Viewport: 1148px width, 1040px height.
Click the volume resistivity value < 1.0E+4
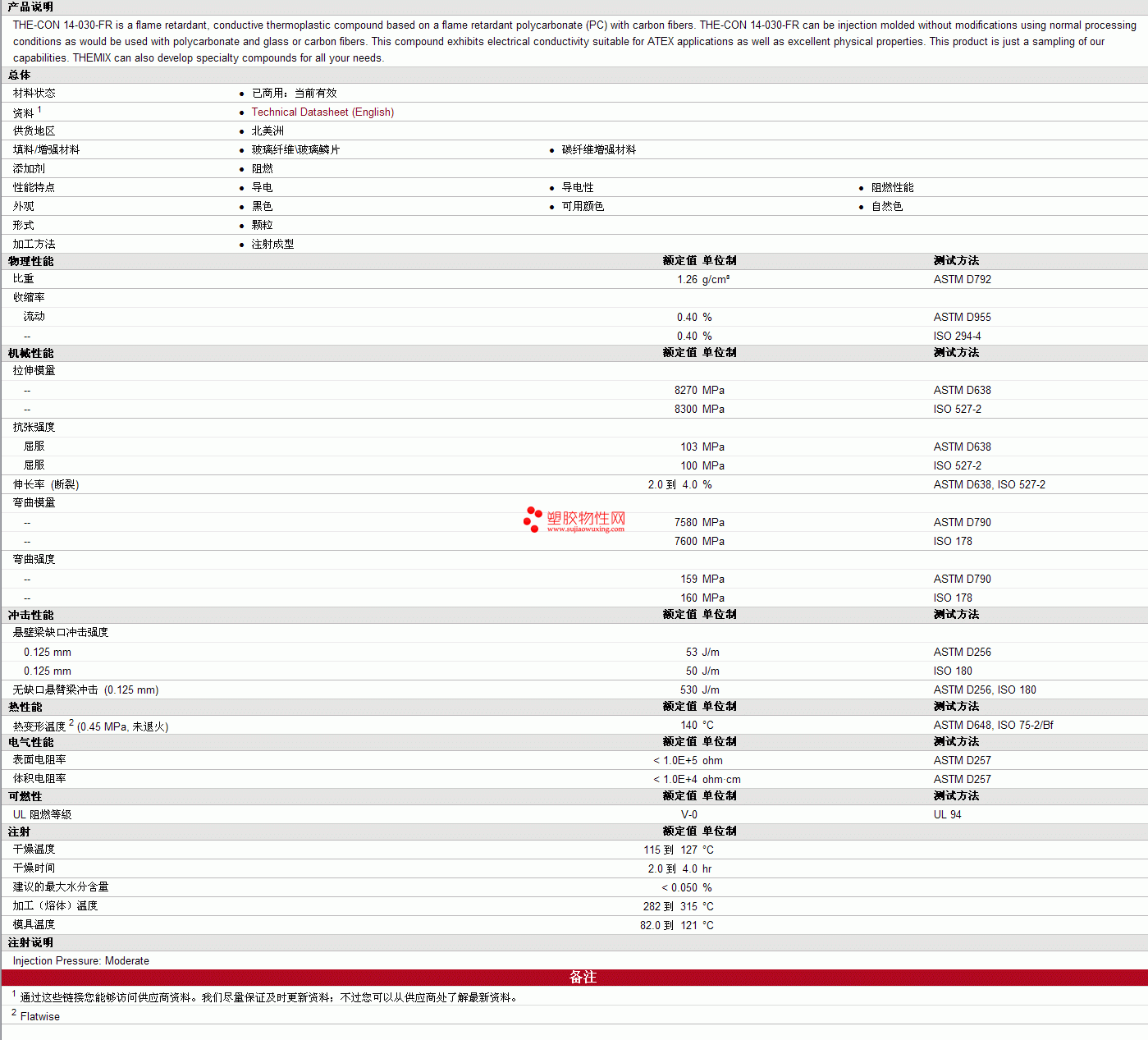pyautogui.click(x=675, y=780)
